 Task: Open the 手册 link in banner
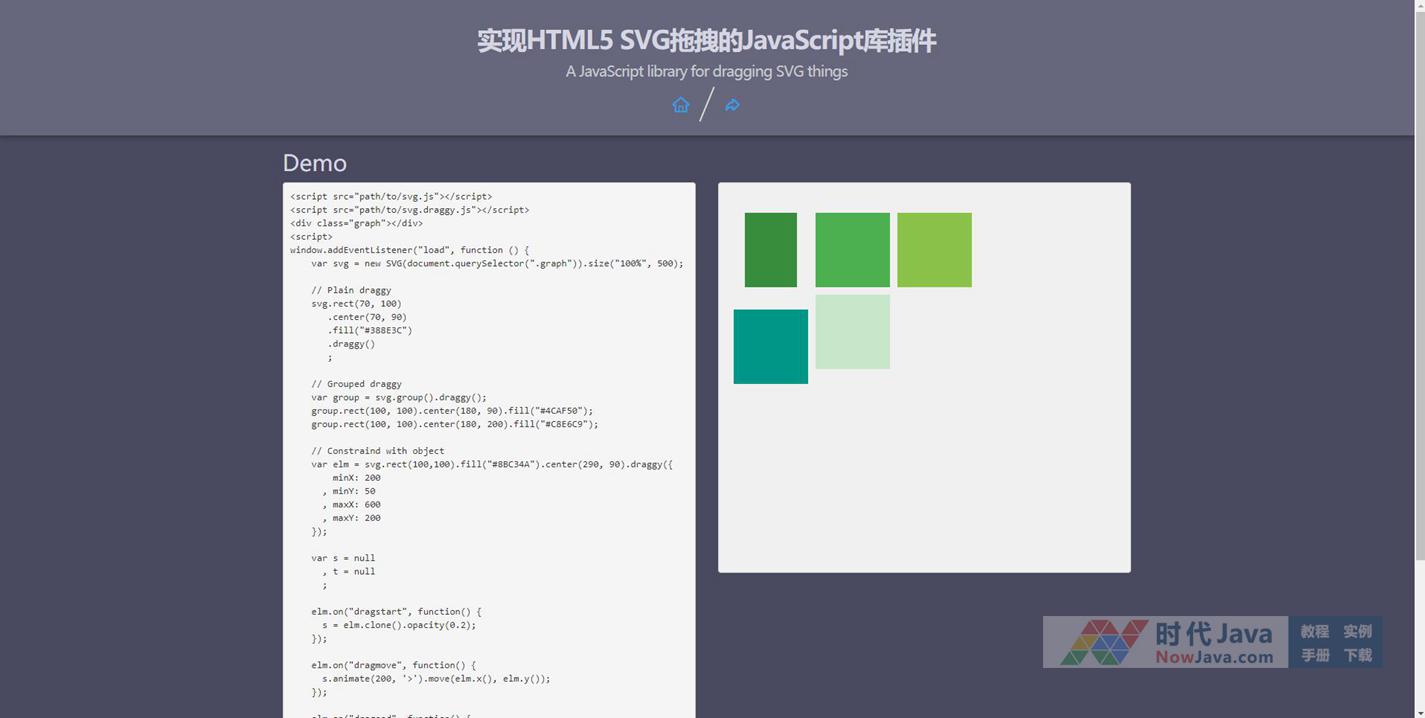(1314, 655)
